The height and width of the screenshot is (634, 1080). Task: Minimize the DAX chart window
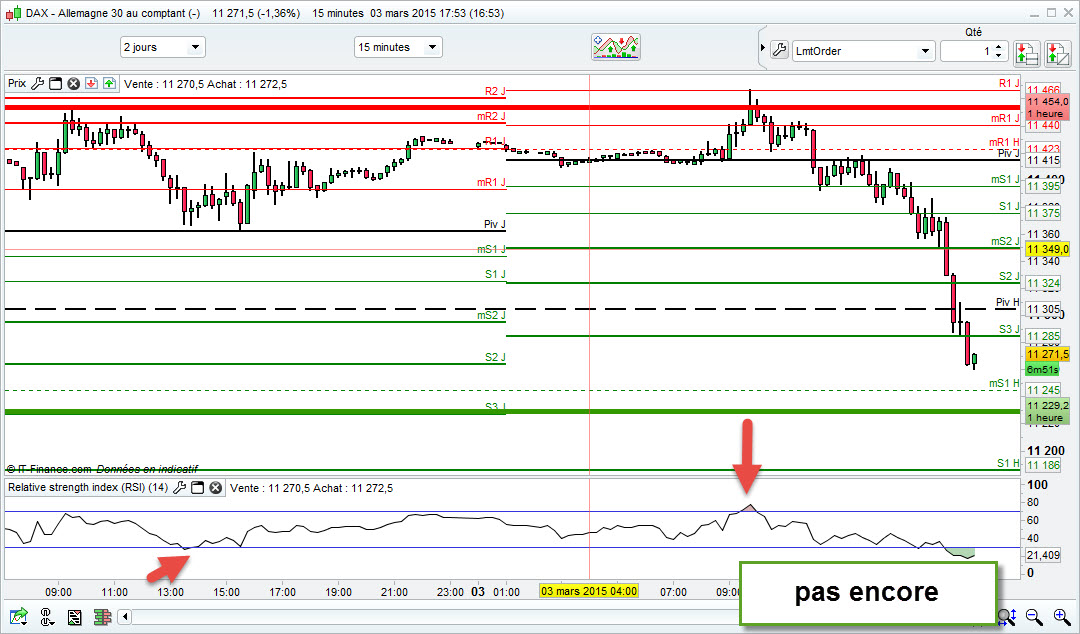(x=1035, y=13)
